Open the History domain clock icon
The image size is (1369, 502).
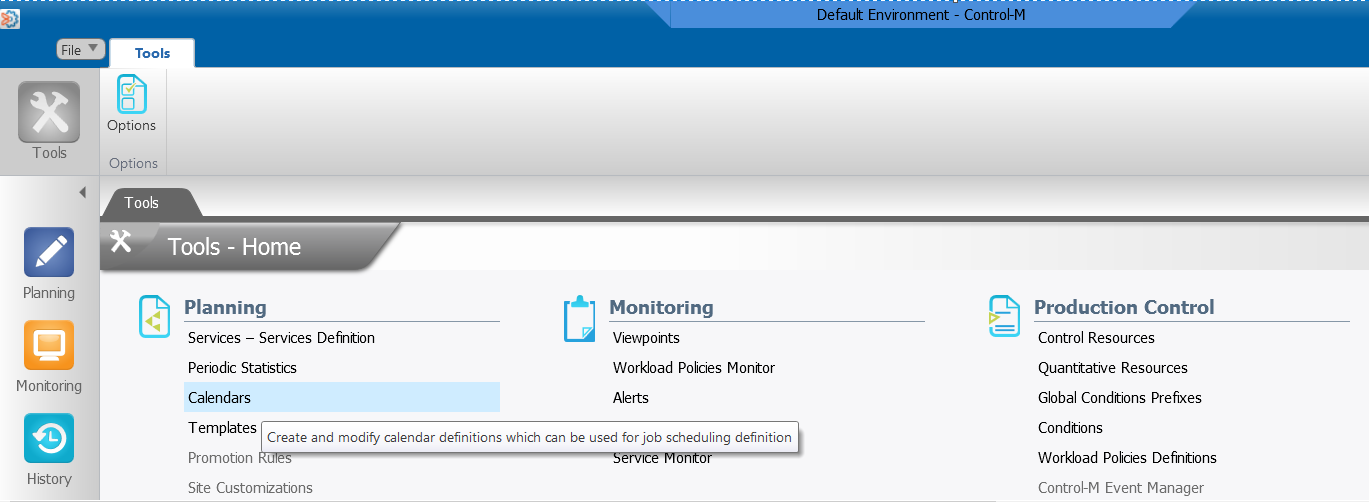click(49, 439)
